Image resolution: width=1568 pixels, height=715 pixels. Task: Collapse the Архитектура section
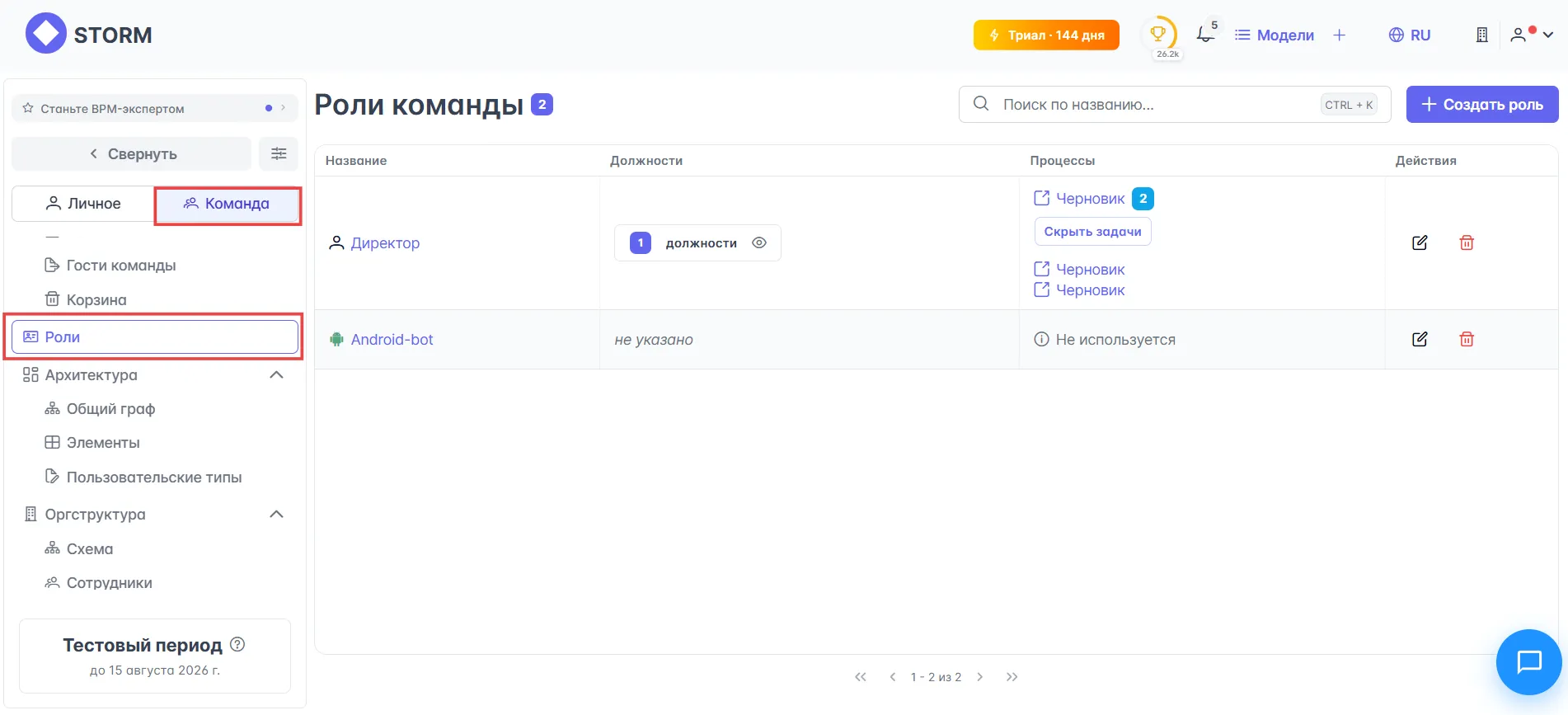[x=276, y=374]
